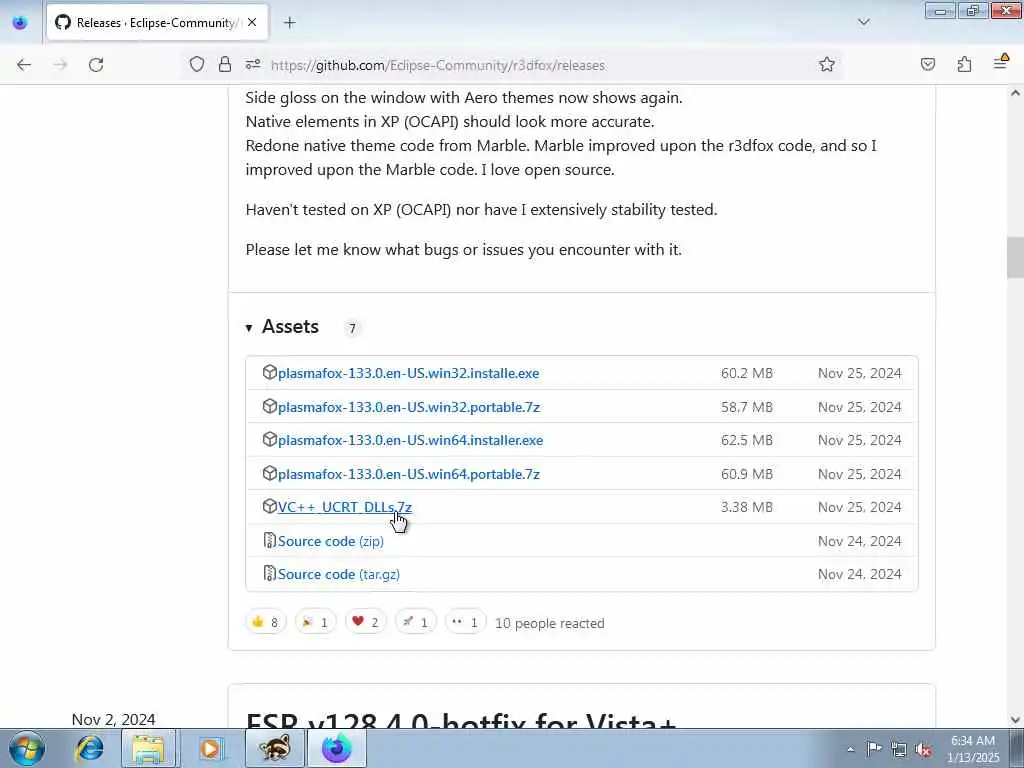Click the page vertical scrollbar thumb
The height and width of the screenshot is (768, 1024).
coord(1015,258)
